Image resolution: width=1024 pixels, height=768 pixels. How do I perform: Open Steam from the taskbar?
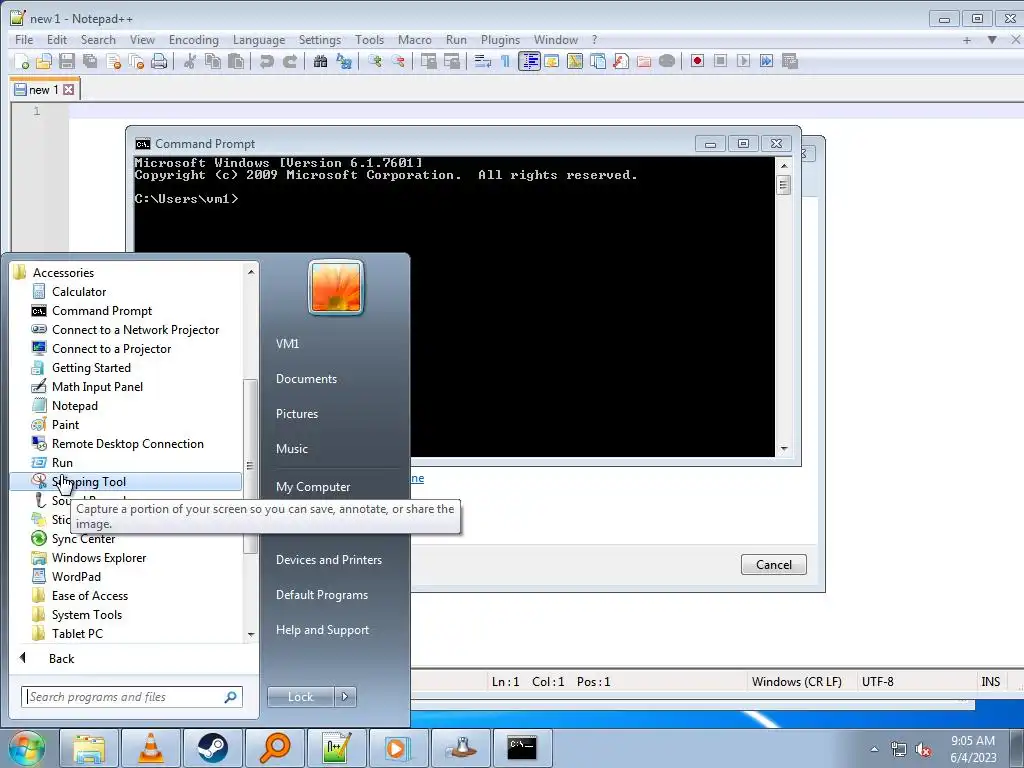point(212,748)
